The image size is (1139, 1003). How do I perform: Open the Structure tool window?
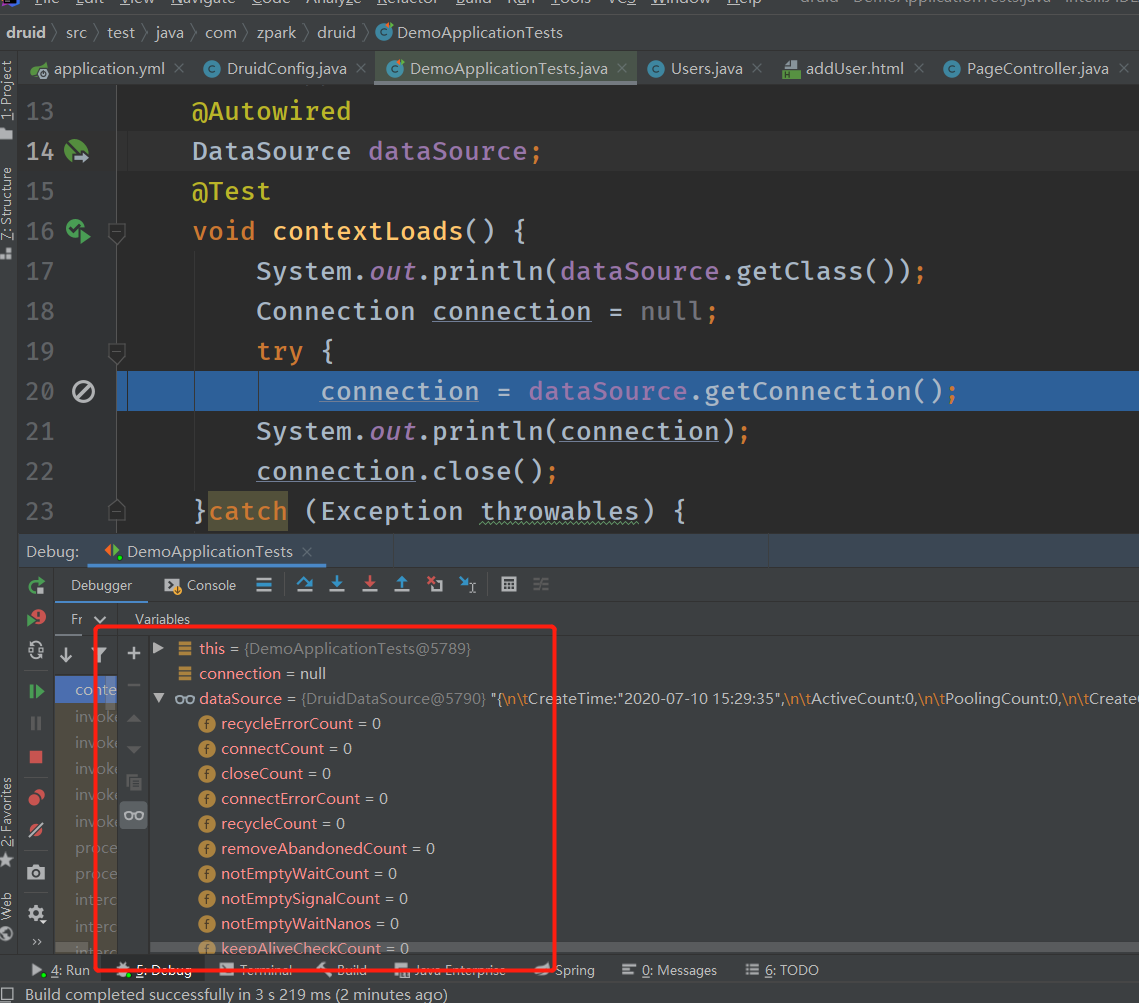7,212
